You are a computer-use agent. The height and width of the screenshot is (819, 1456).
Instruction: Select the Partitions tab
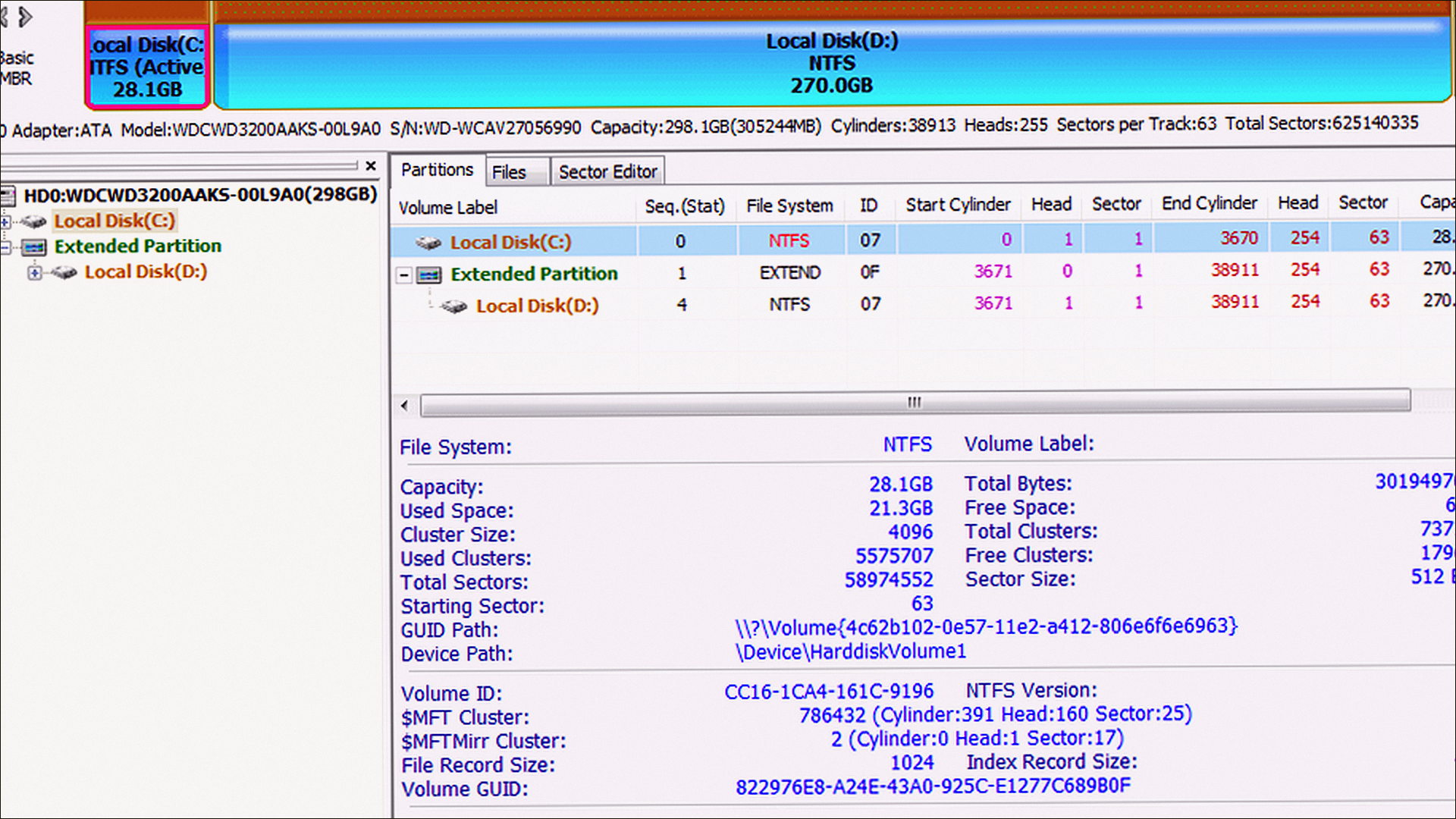[438, 170]
